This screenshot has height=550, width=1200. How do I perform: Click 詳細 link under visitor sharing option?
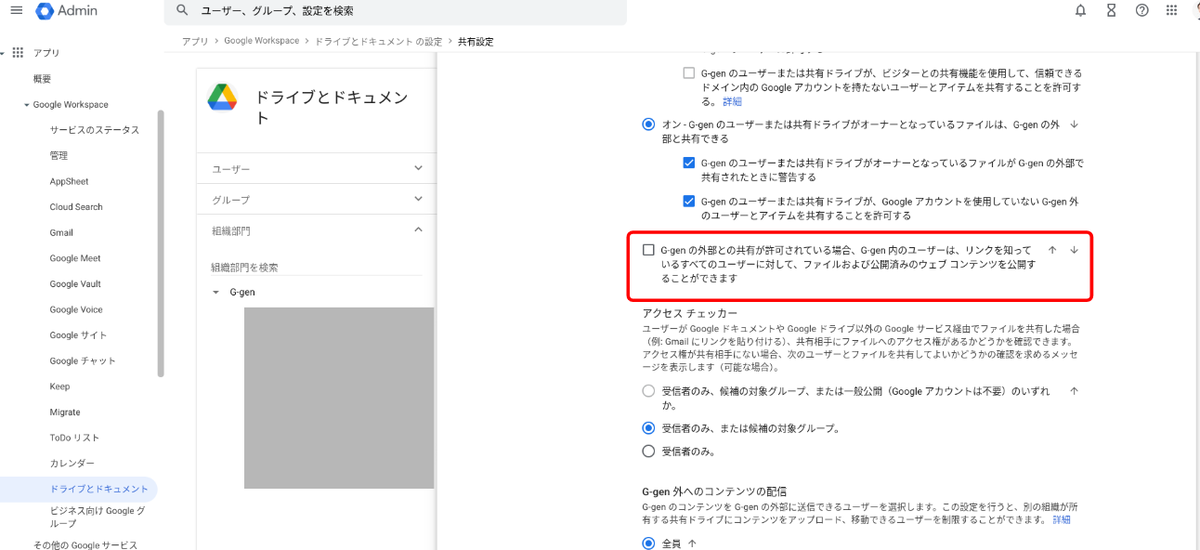[732, 102]
